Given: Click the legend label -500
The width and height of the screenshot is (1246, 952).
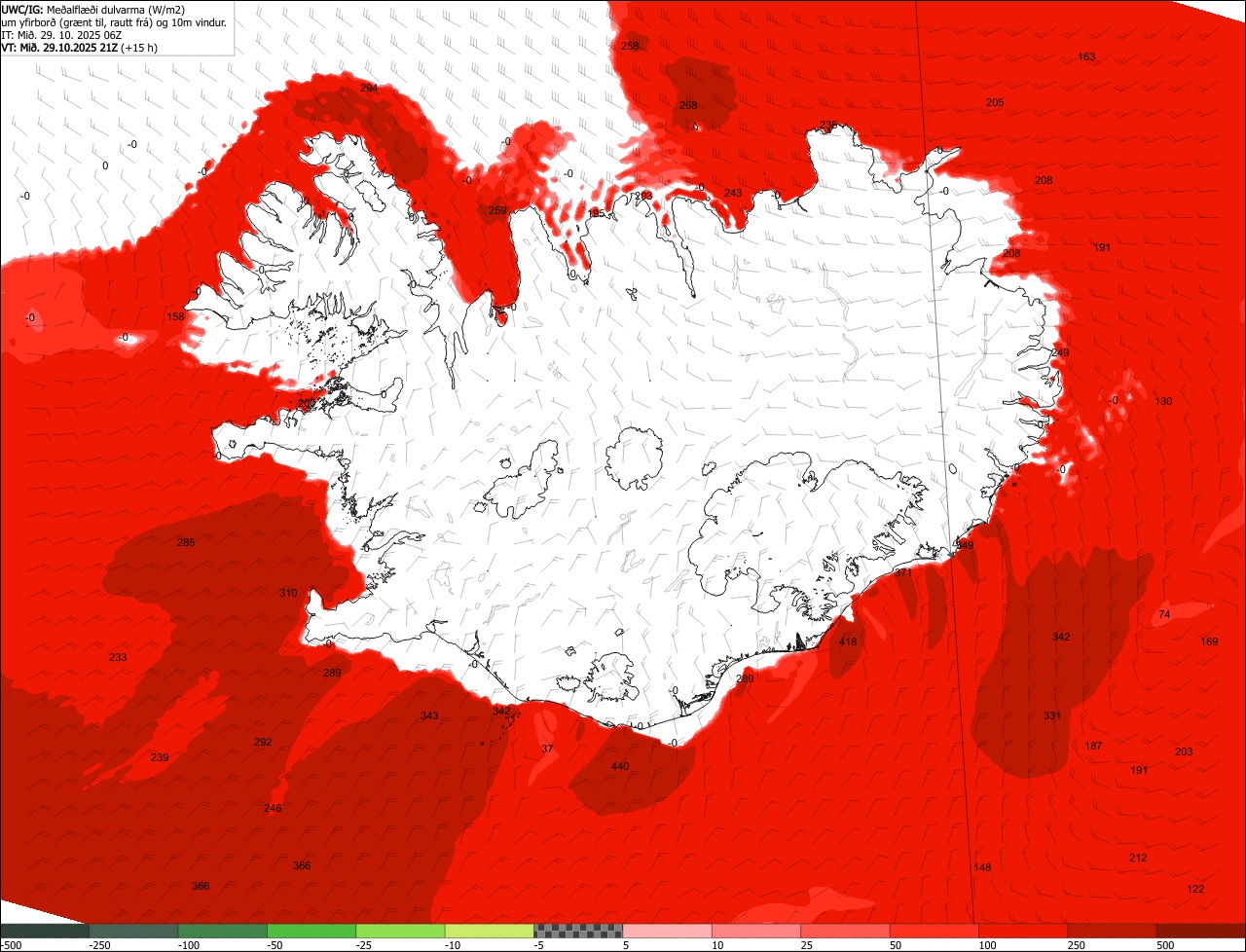Looking at the screenshot, I should [x=11, y=945].
